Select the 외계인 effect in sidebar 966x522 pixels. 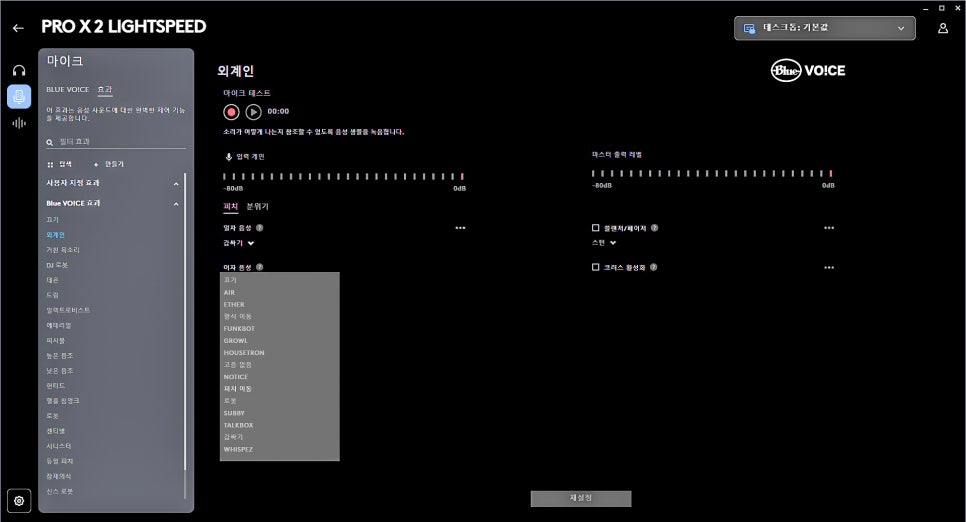(x=55, y=235)
